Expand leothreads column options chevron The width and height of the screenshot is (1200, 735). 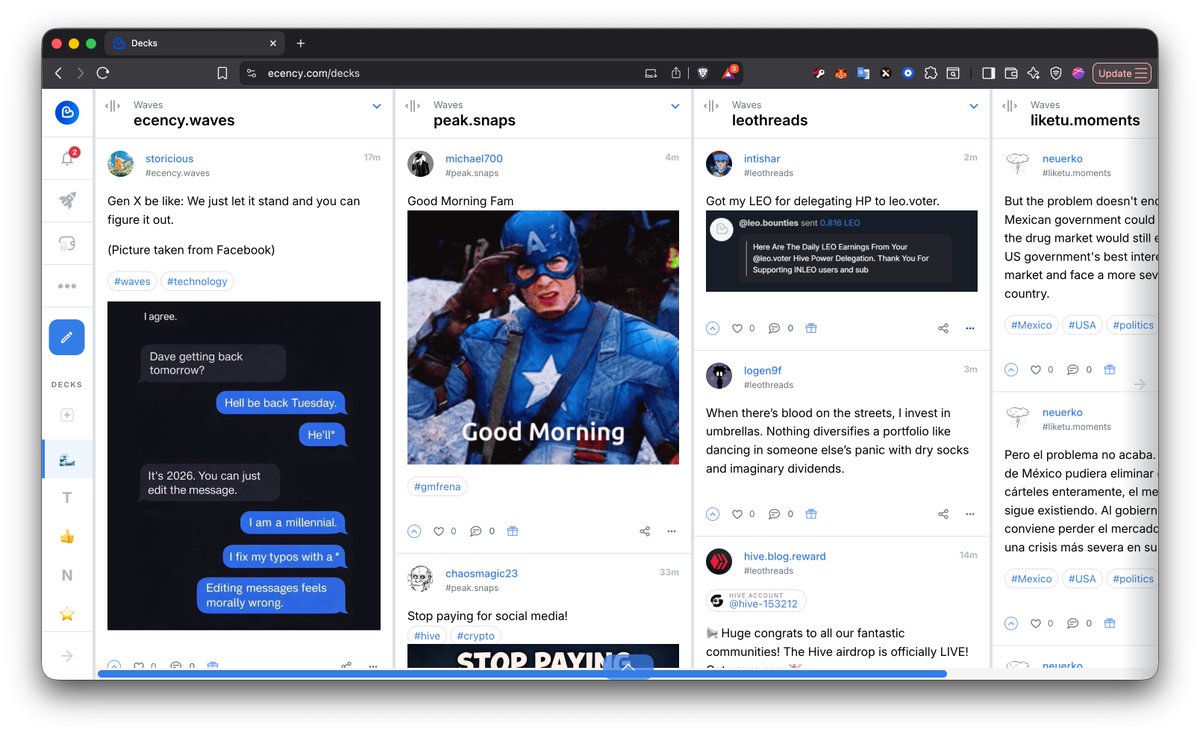tap(974, 106)
